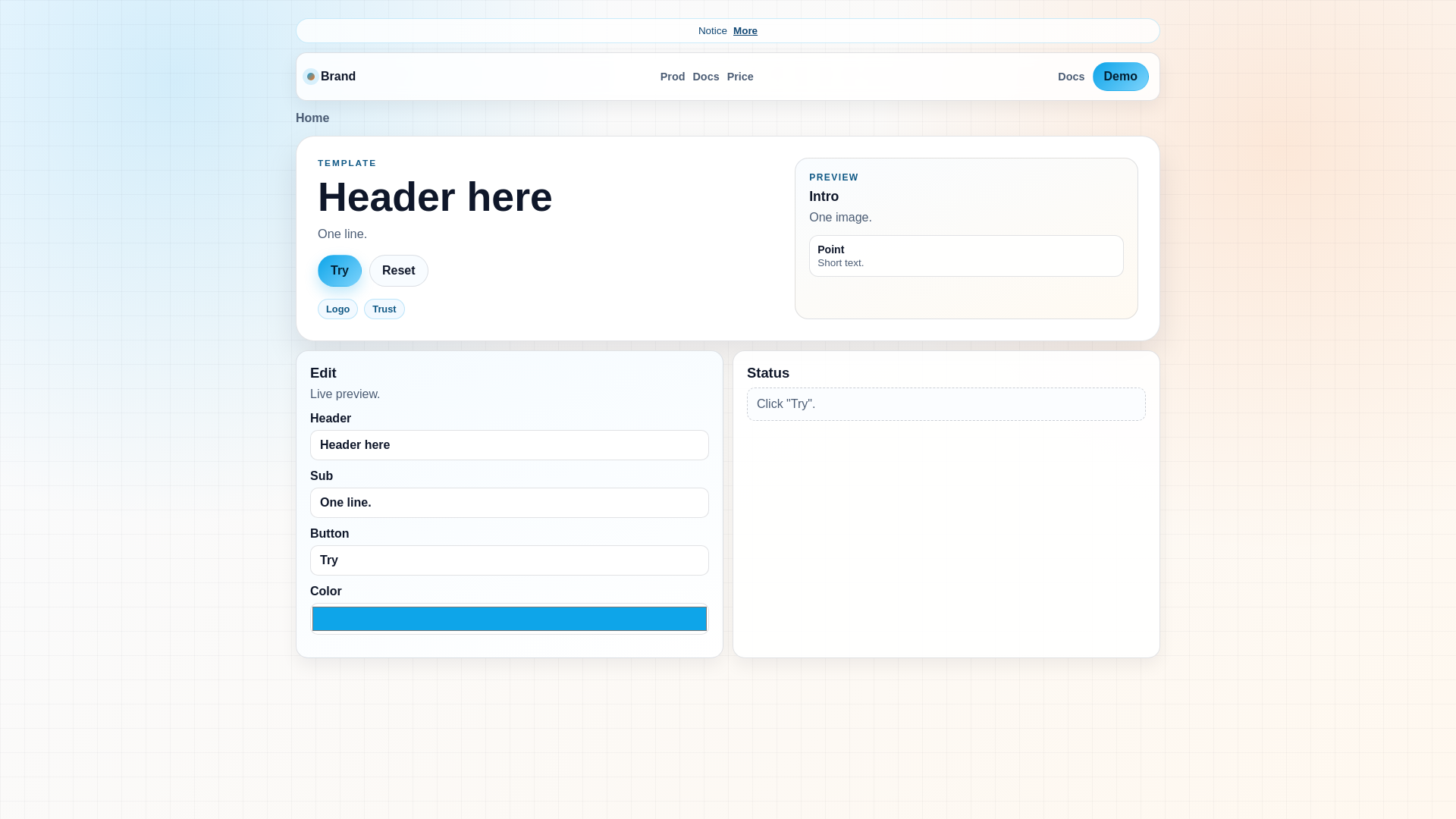Focus the Sub input field
The width and height of the screenshot is (1456, 819).
click(510, 503)
